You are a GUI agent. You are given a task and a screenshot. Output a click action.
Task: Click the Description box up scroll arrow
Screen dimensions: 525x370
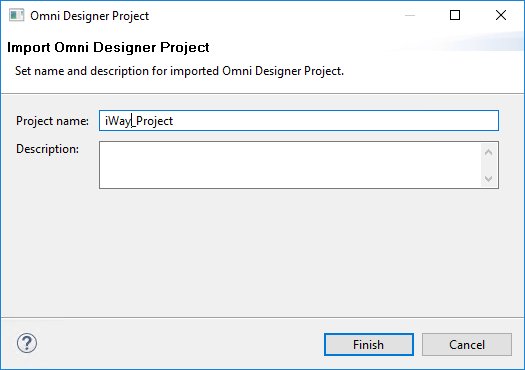489,152
